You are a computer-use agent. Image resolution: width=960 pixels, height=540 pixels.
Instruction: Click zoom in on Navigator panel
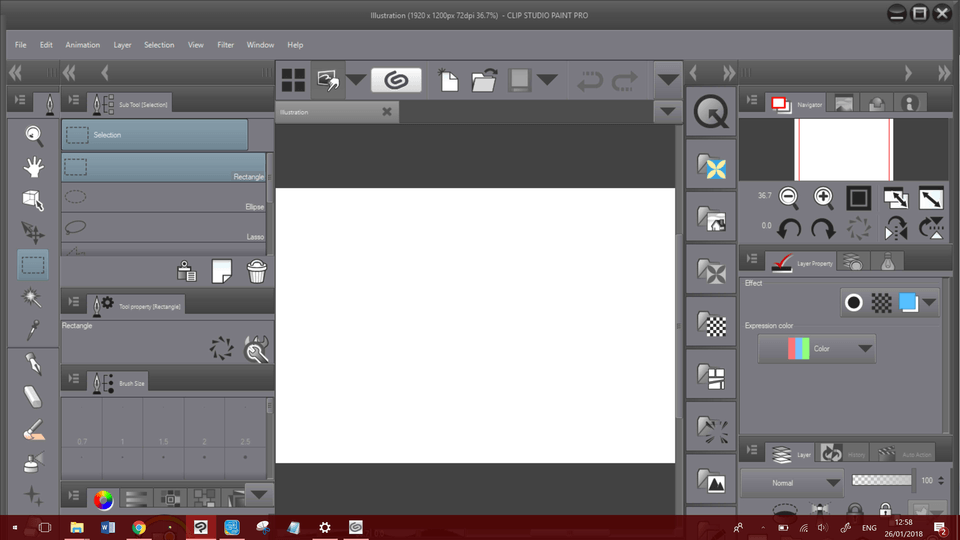point(824,197)
